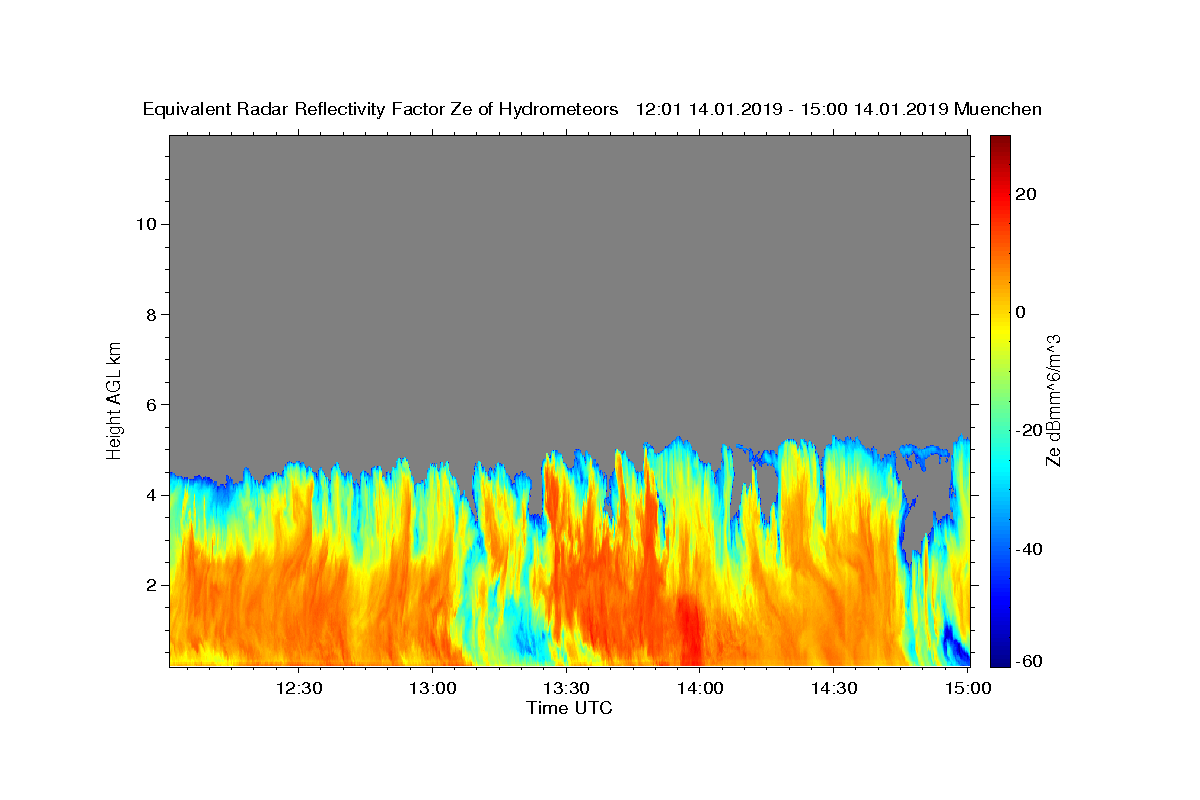
Task: Click the height tick label 8
Action: pyautogui.click(x=150, y=314)
